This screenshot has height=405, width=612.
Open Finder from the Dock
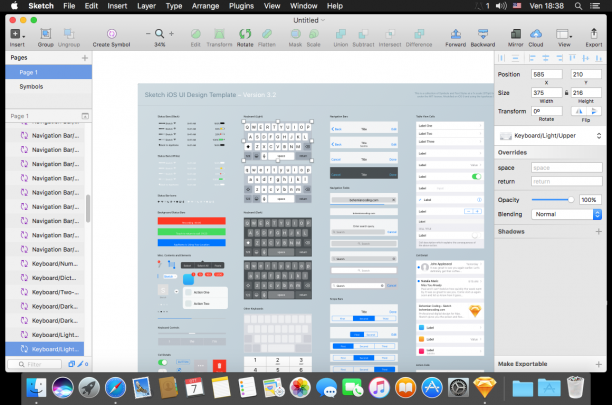36,387
